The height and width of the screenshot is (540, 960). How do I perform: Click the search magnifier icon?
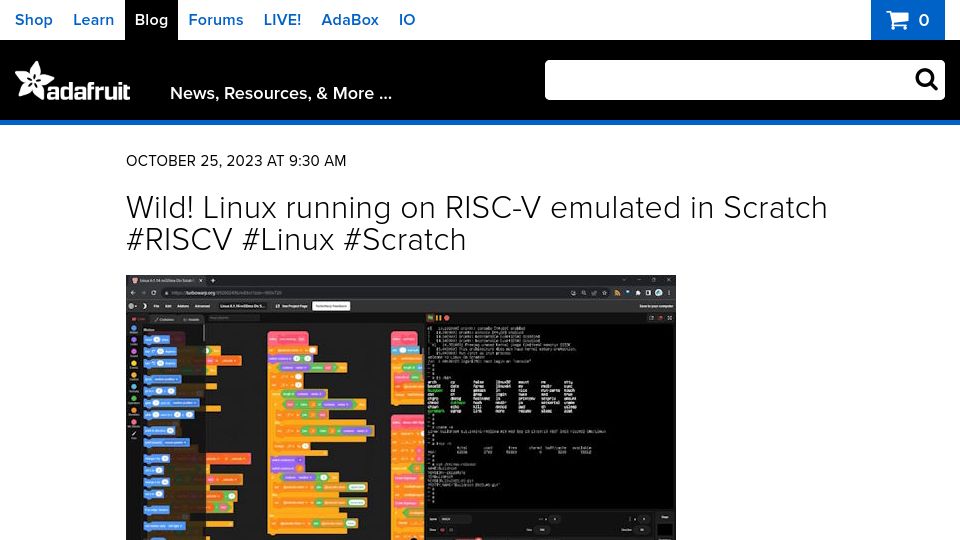(x=926, y=80)
